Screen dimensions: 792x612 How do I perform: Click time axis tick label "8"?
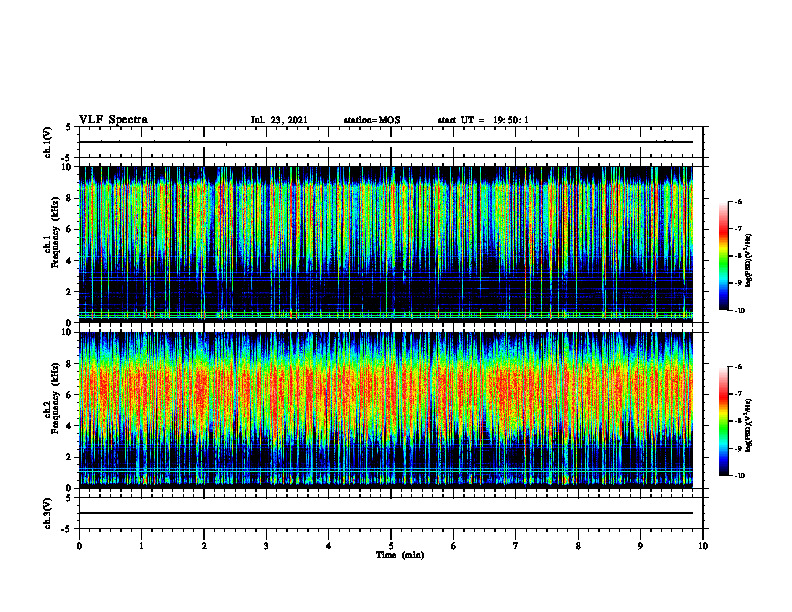[578, 546]
